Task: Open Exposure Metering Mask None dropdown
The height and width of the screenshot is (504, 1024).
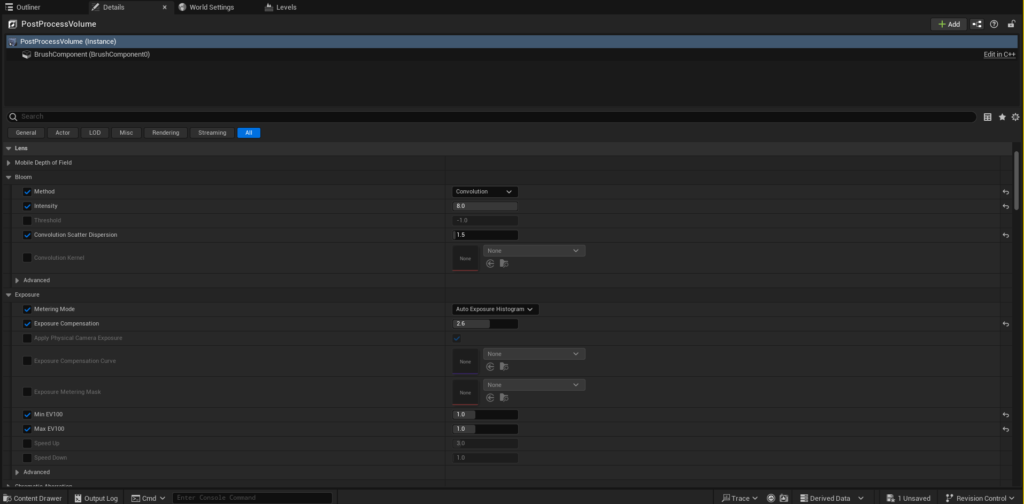Action: (534, 385)
